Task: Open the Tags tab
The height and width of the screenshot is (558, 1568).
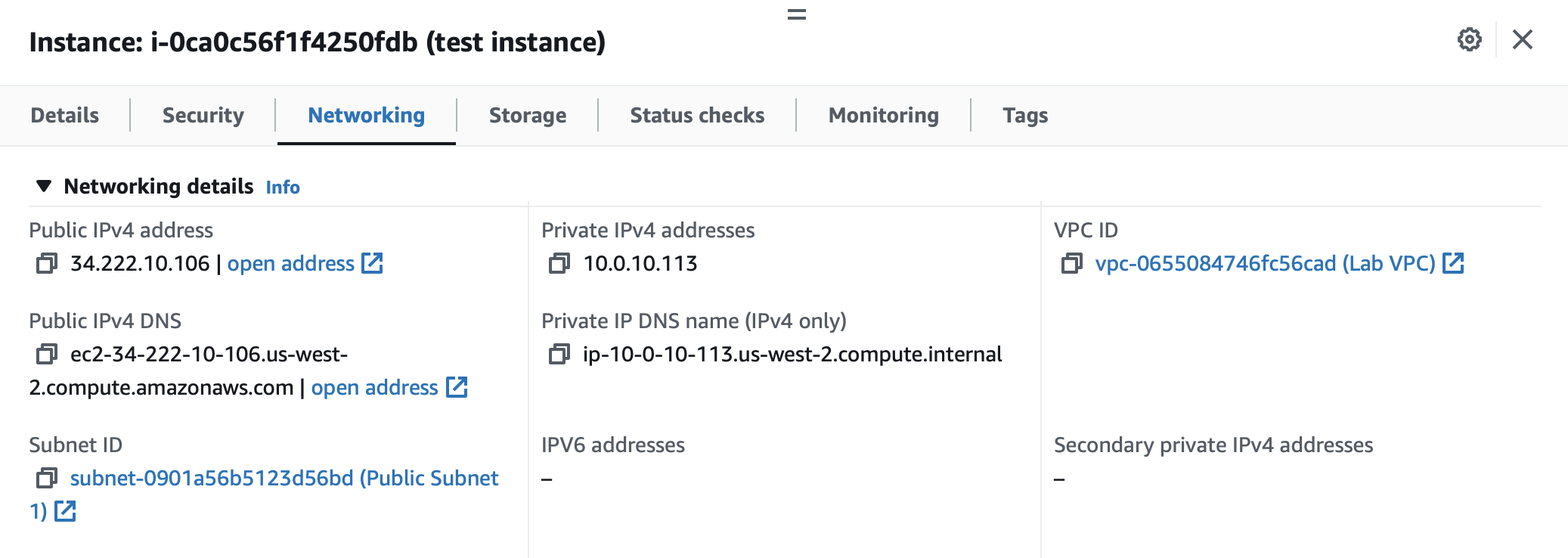Action: 1024,115
